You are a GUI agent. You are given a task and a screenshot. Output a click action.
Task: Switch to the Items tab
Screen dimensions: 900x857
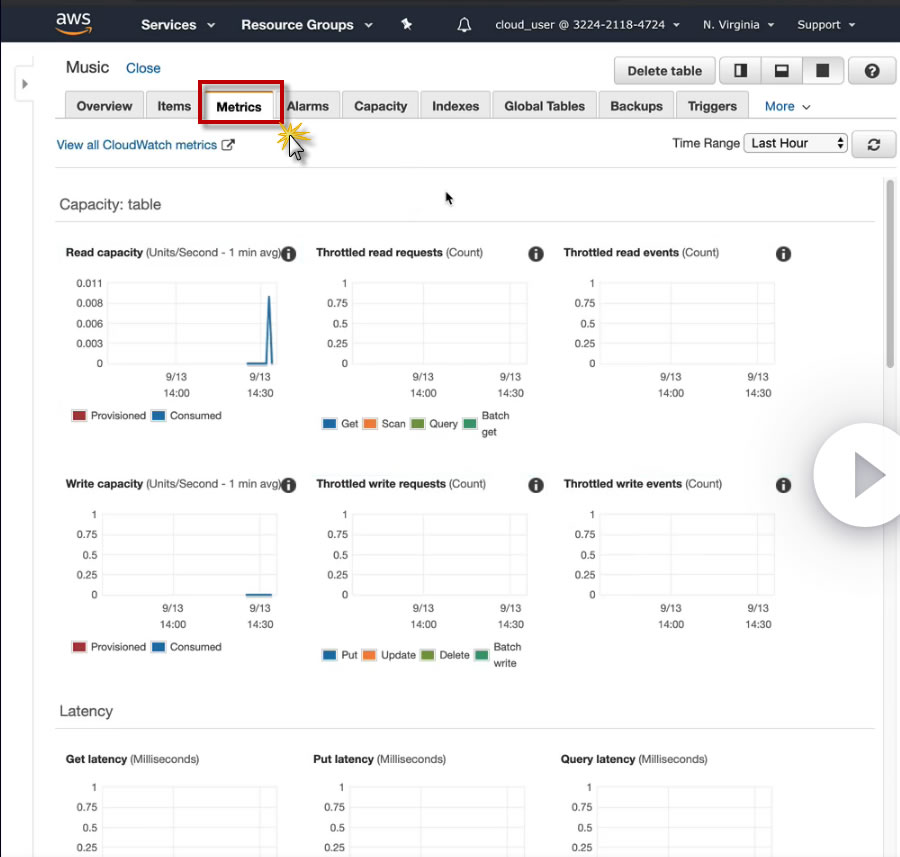click(x=174, y=106)
